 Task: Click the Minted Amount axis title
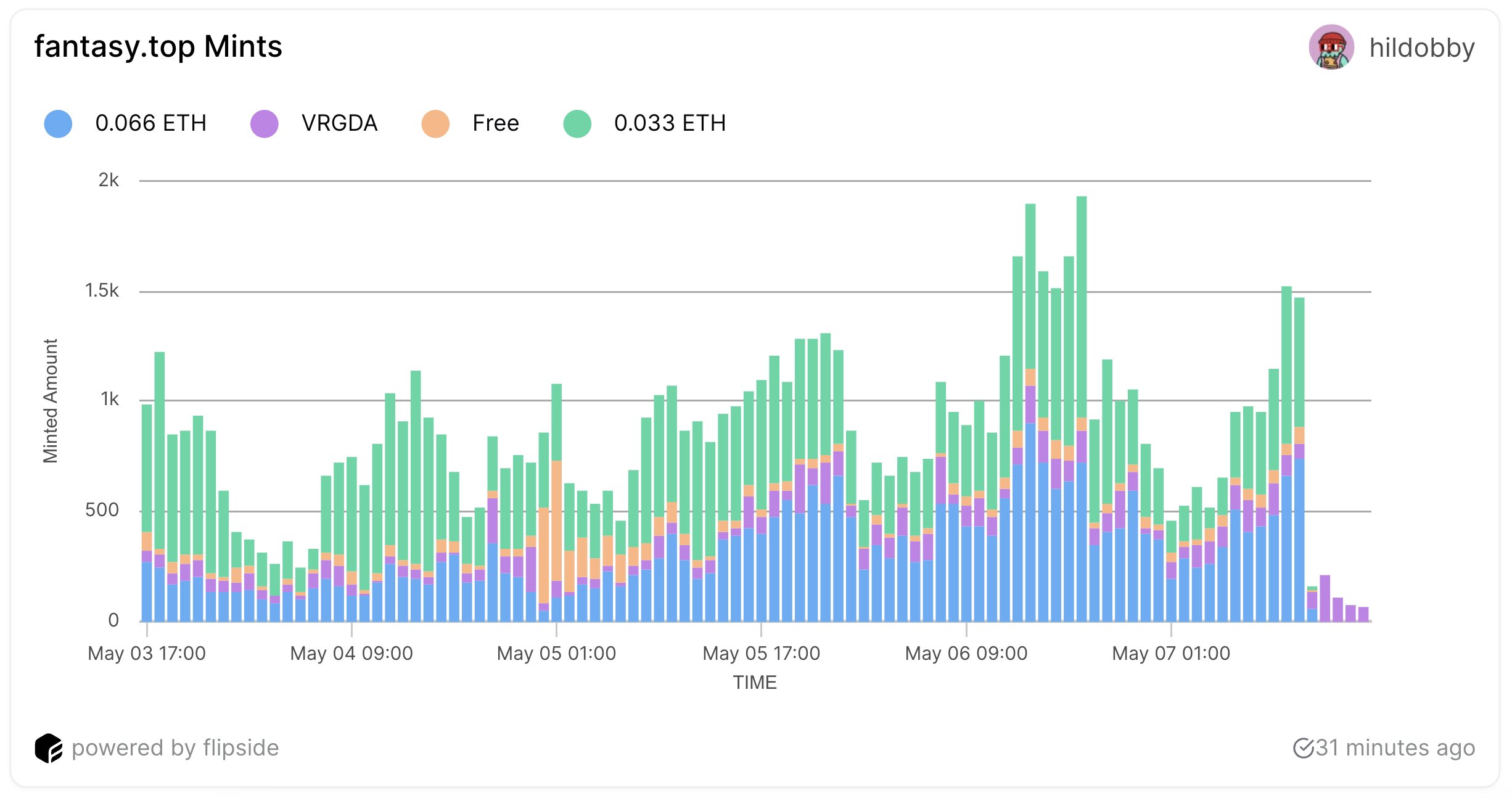pyautogui.click(x=50, y=400)
